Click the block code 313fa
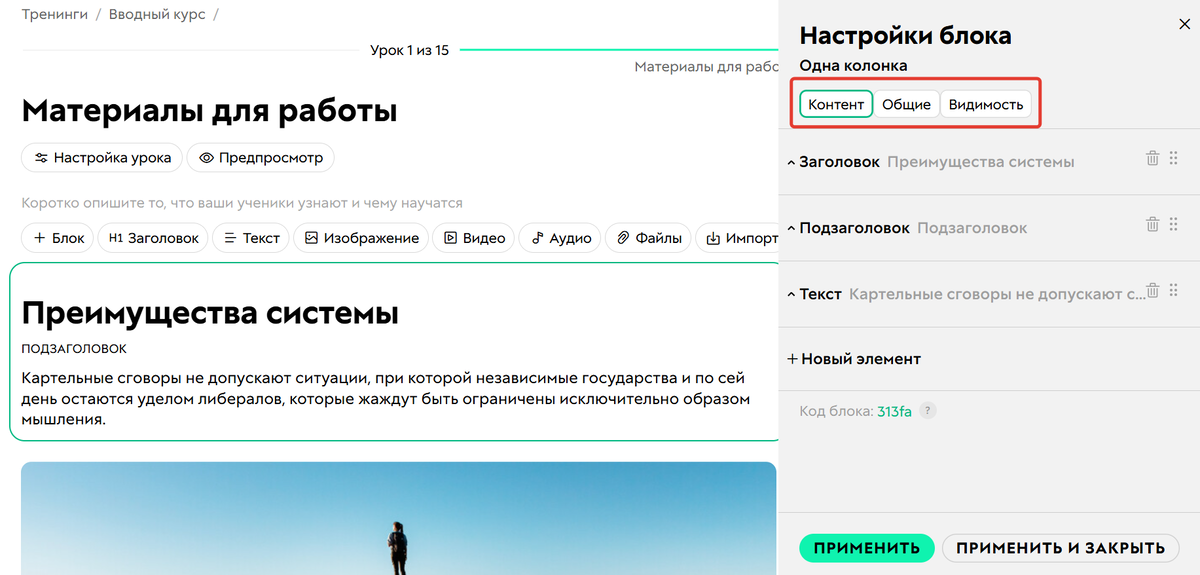 pos(894,411)
